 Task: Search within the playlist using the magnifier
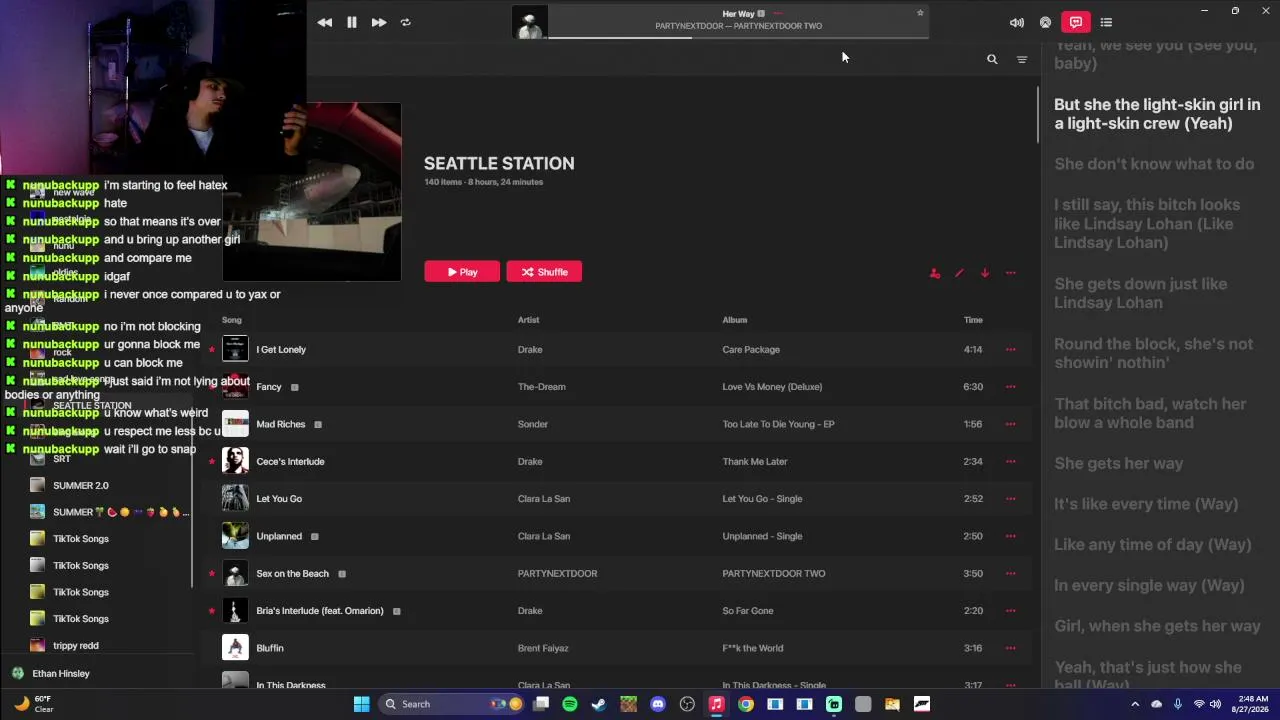(x=992, y=60)
